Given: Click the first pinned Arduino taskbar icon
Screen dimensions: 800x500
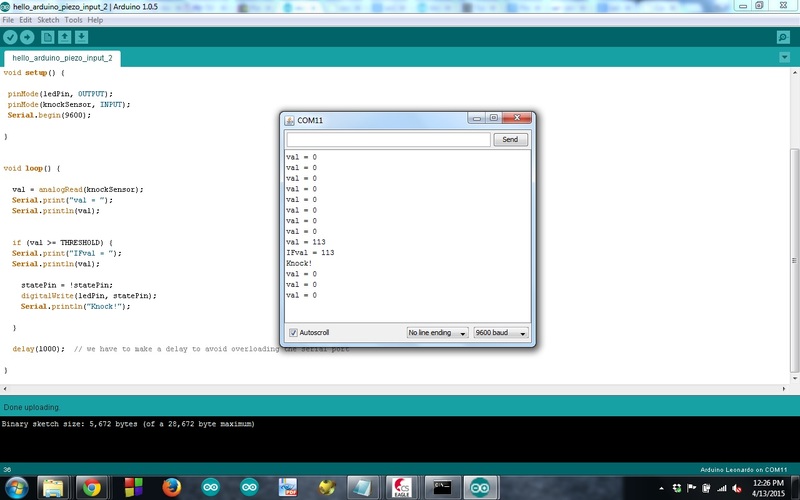Looking at the screenshot, I should point(211,488).
